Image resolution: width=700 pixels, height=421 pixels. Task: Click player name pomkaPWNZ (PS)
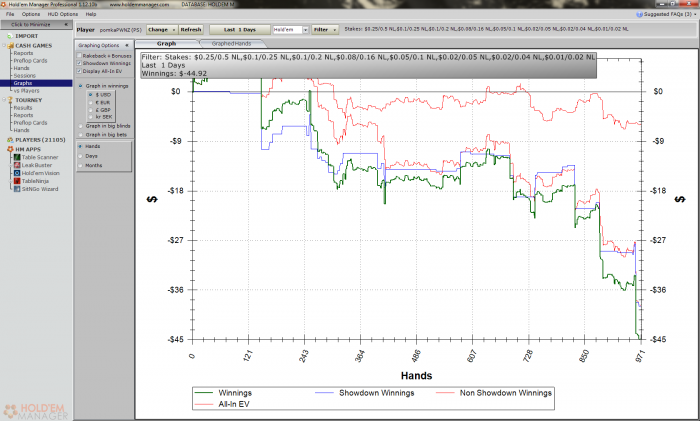tap(121, 30)
